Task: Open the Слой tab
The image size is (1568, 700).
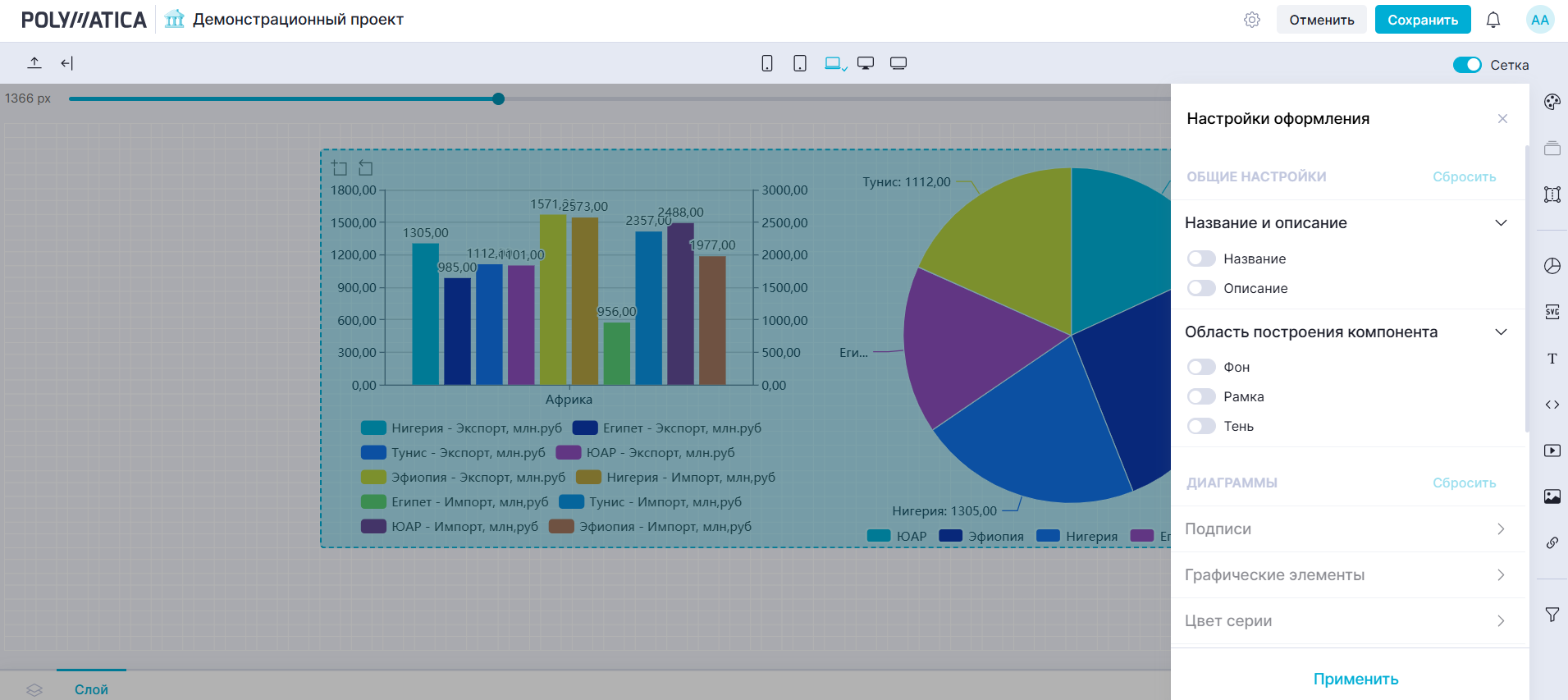Action: pyautogui.click(x=91, y=689)
